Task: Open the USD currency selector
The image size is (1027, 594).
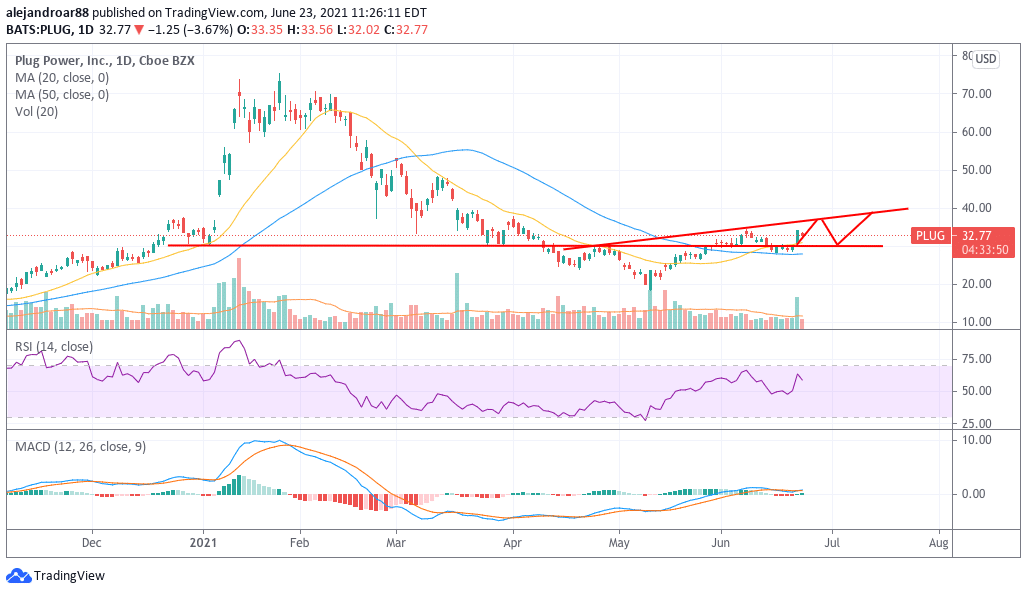Action: [x=985, y=59]
